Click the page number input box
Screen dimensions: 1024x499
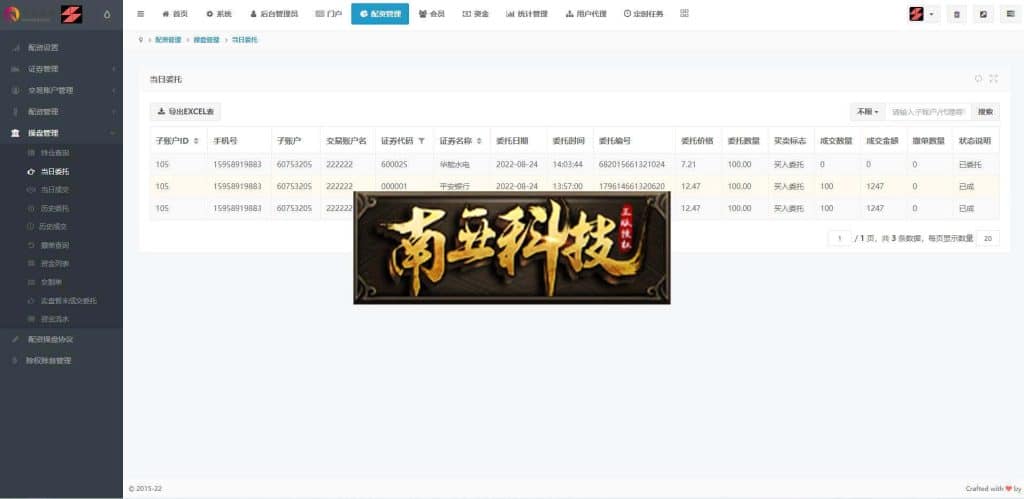(840, 238)
